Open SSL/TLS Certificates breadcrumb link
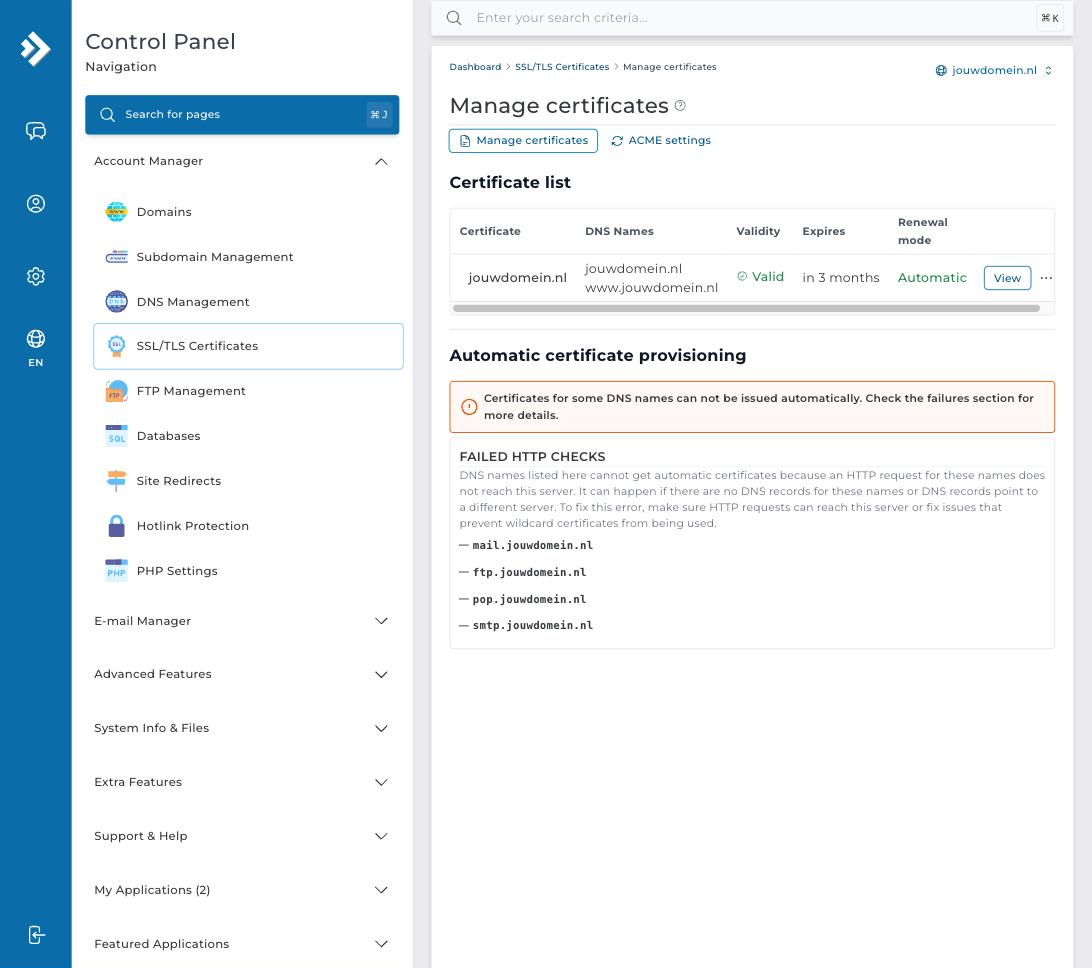 coord(562,67)
